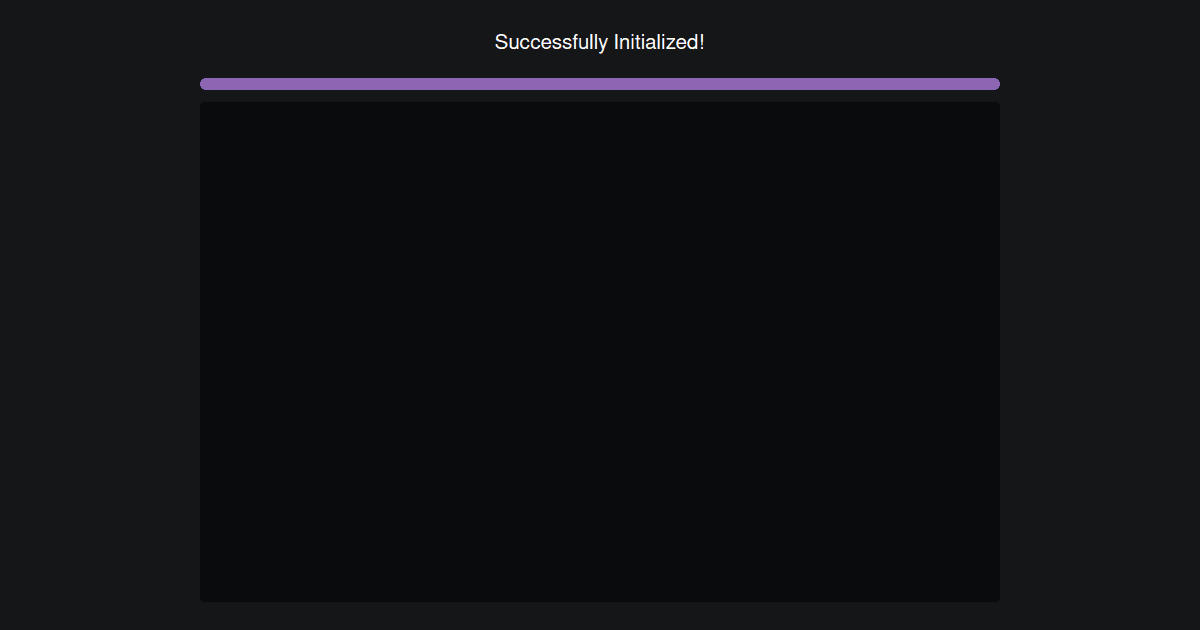Click the middle of the purple loading bar
This screenshot has height=630, width=1200.
click(600, 84)
